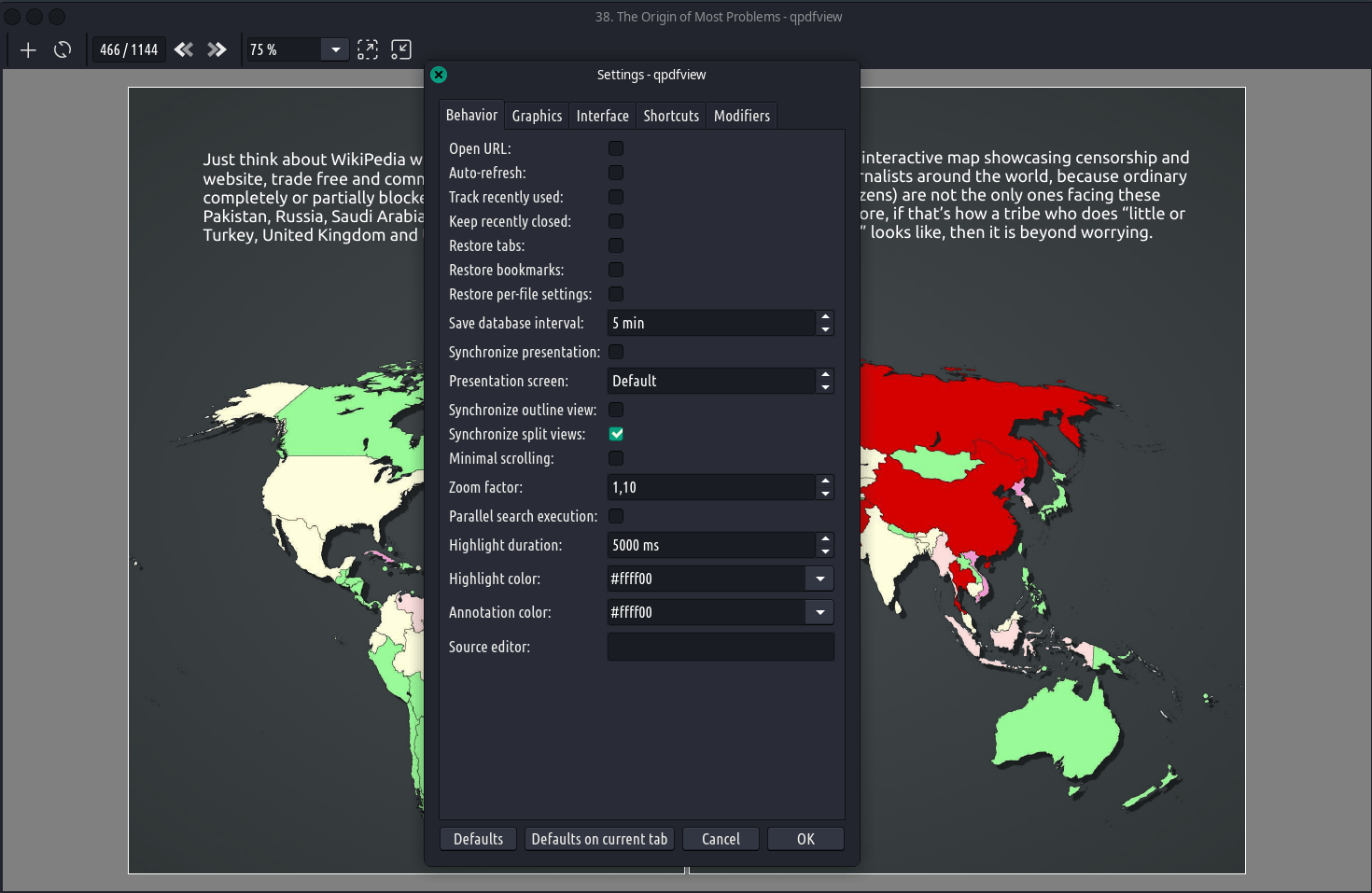Image resolution: width=1372 pixels, height=893 pixels.
Task: Enable the Open URL checkbox
Action: 616,148
